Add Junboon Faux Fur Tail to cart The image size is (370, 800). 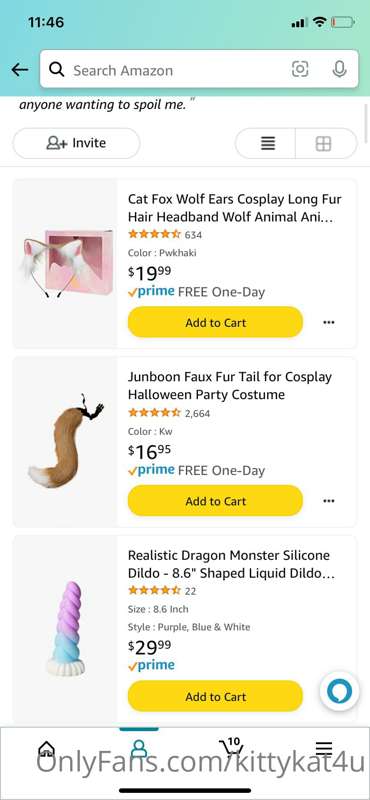(215, 501)
